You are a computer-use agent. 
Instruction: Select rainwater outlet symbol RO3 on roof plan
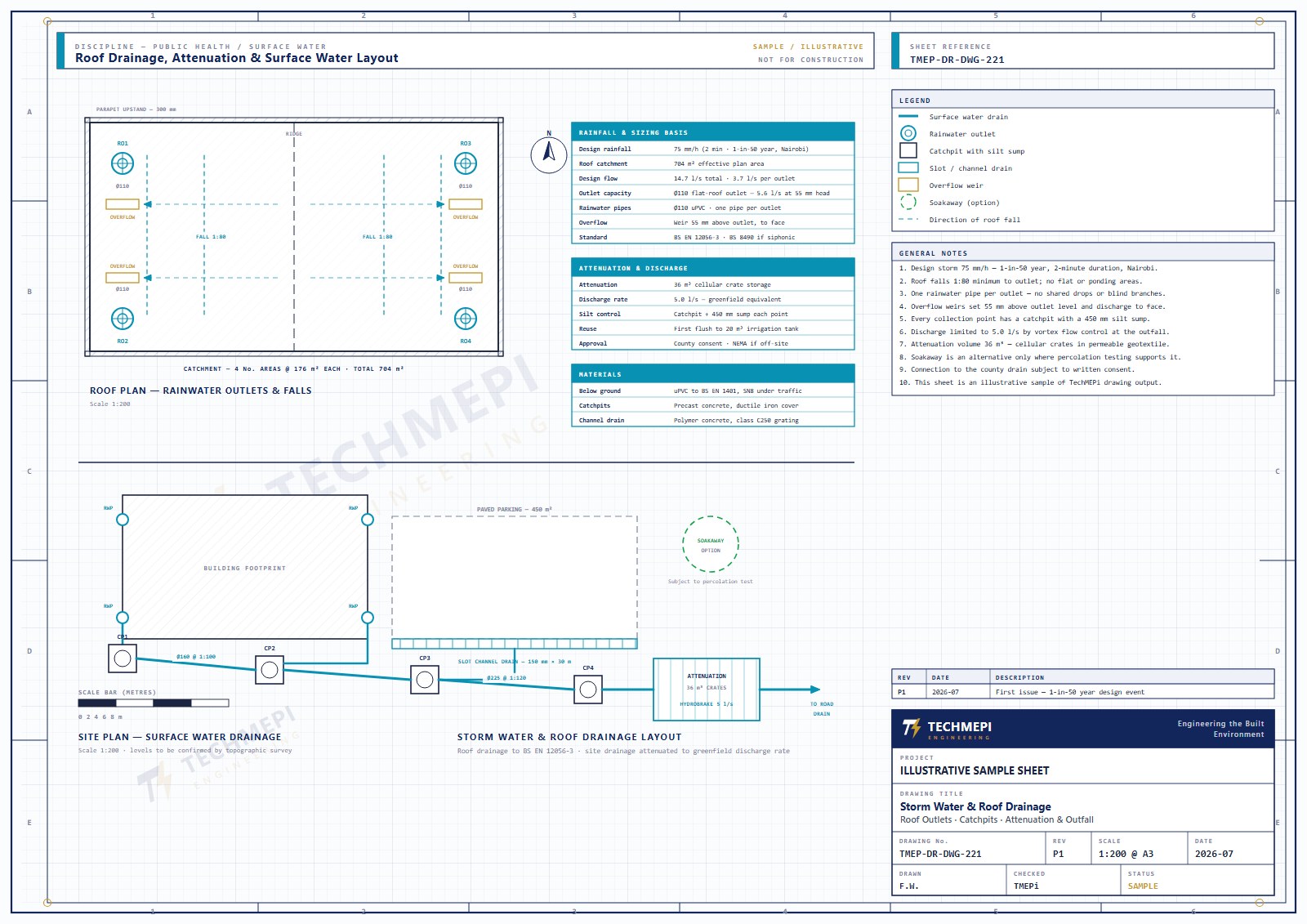(466, 163)
